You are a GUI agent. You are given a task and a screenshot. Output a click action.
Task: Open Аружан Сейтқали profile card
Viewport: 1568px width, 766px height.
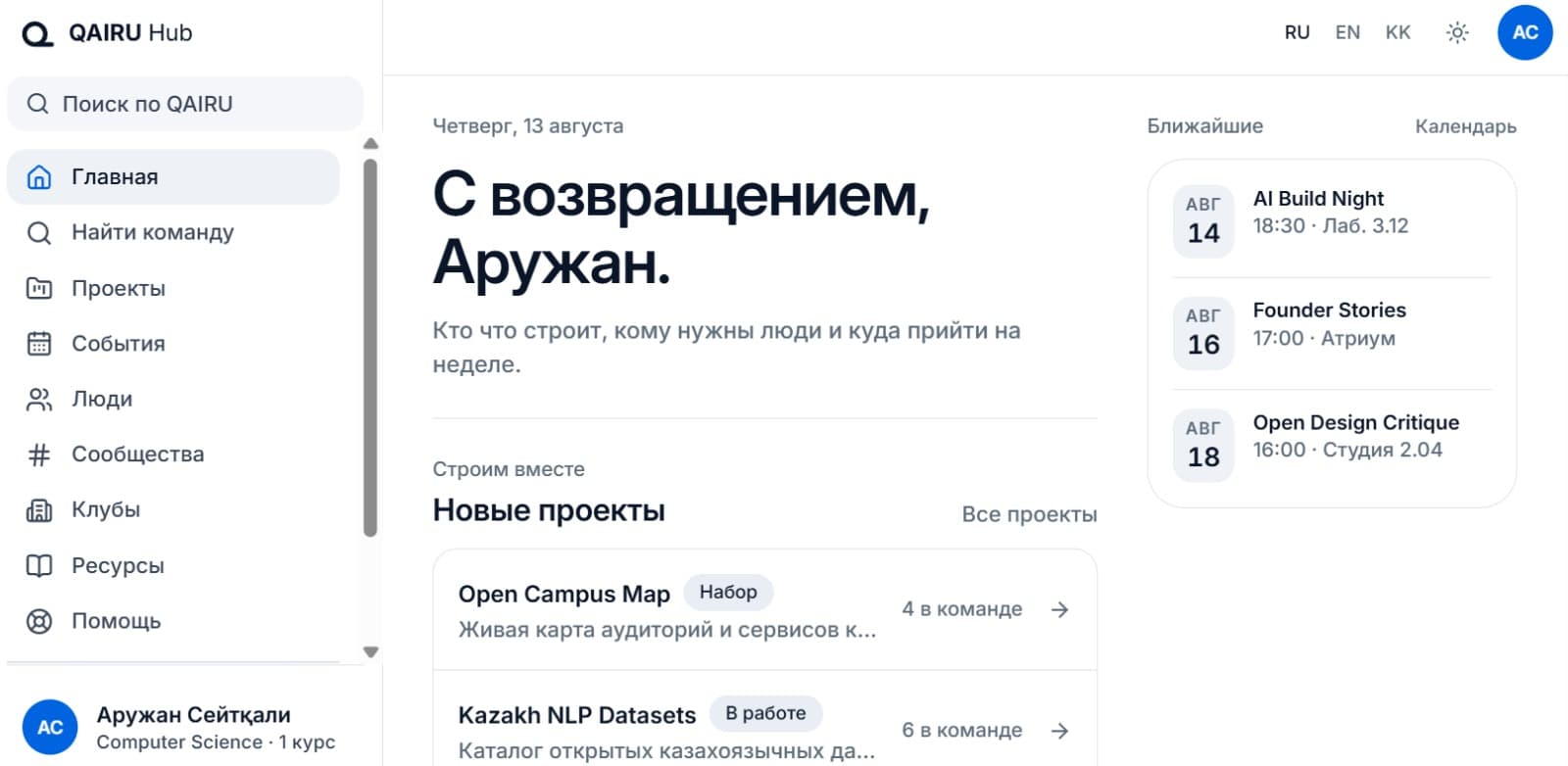185,728
